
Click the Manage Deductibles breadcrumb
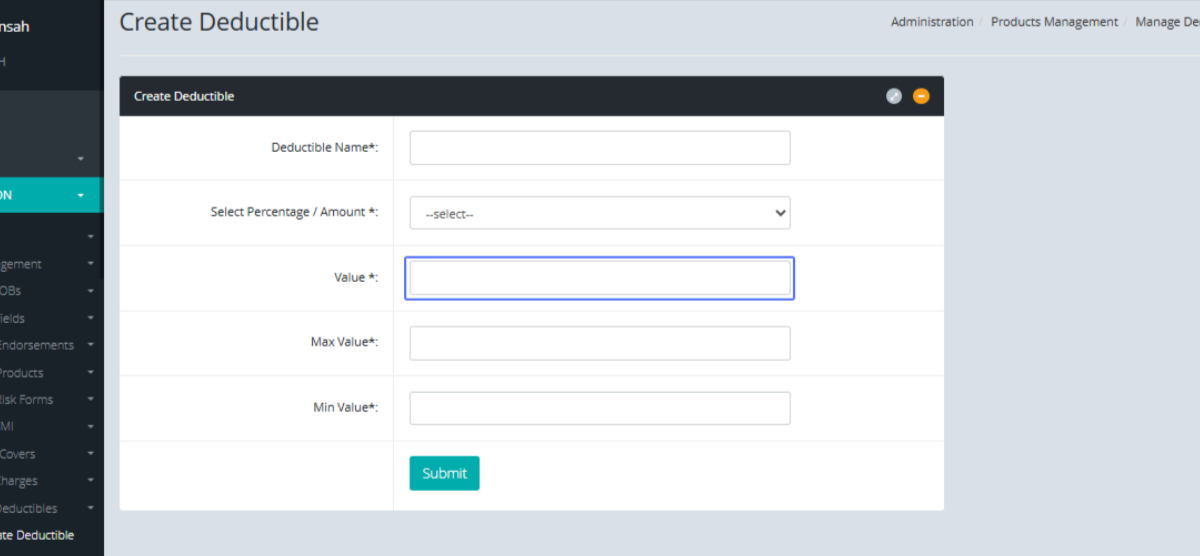(1168, 22)
